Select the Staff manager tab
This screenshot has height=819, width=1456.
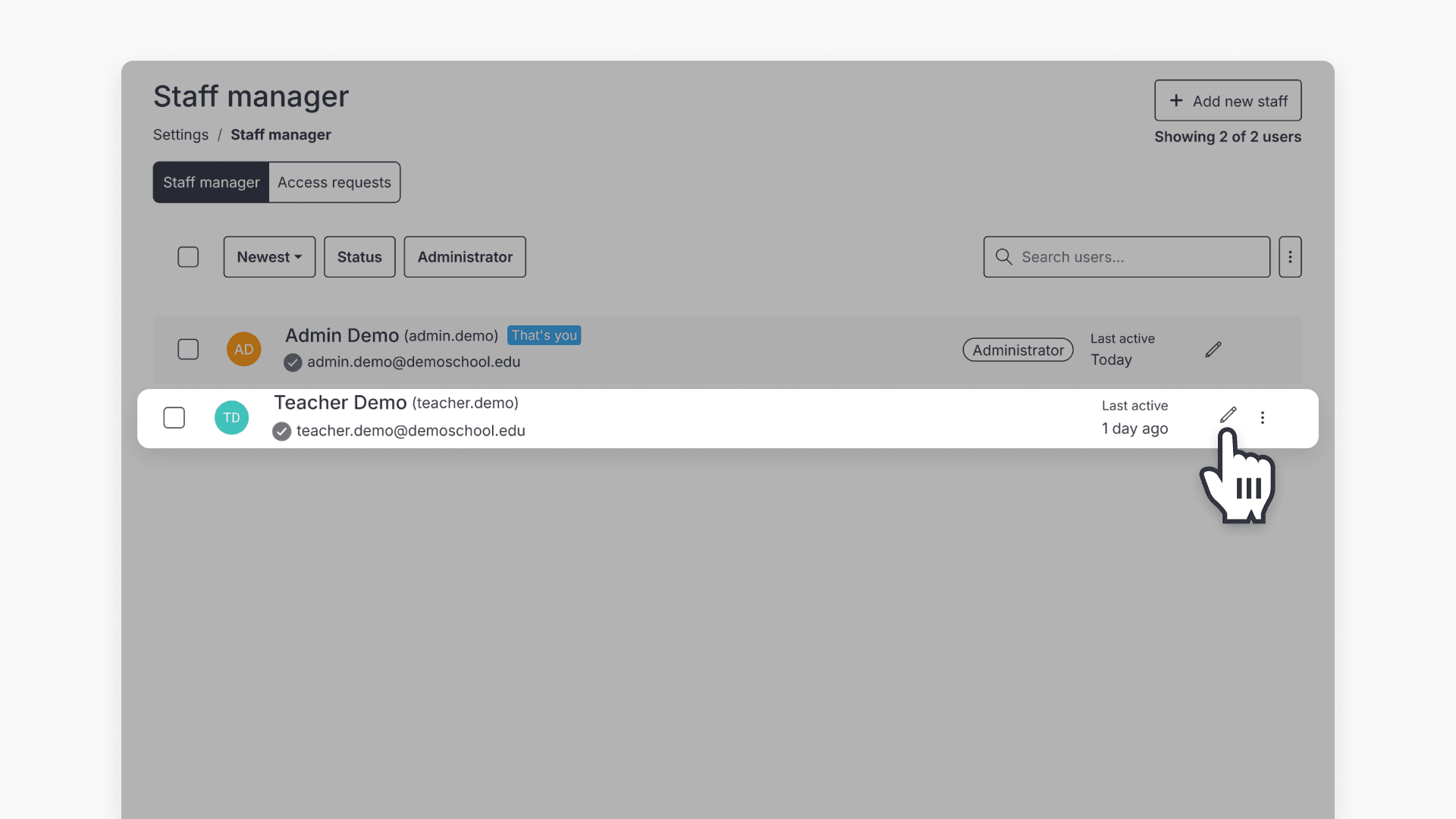click(x=210, y=182)
